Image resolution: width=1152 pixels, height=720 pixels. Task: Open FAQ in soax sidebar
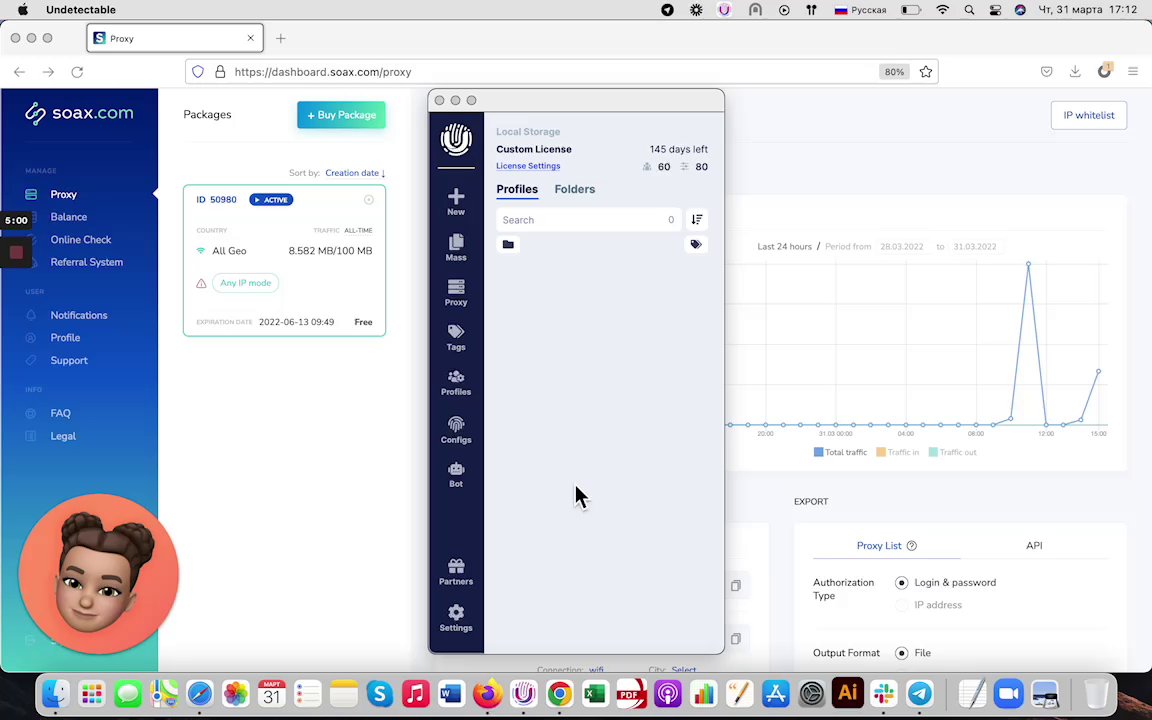[60, 414]
